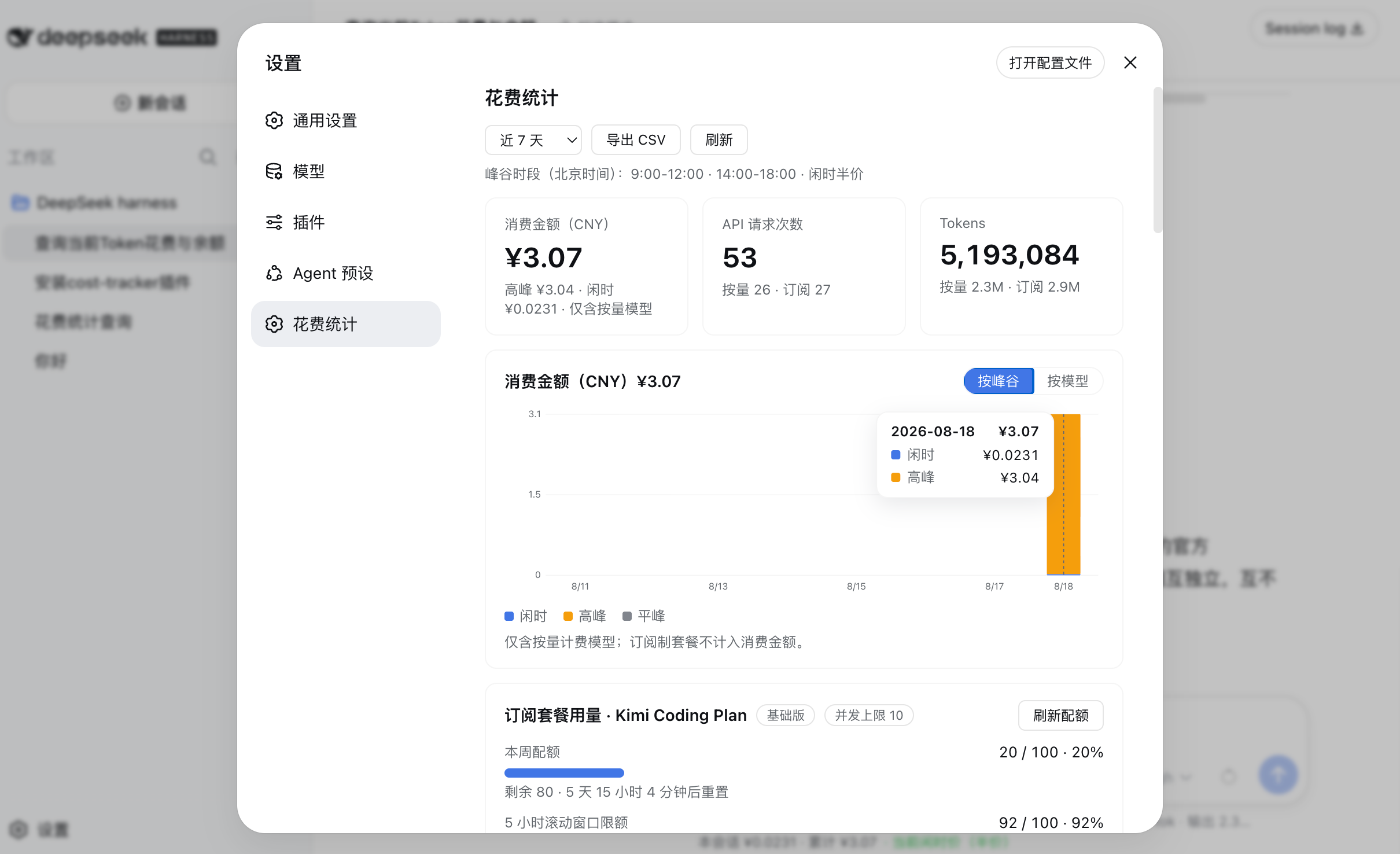Open DeepSeek harness workspace folder in background
The height and width of the screenshot is (854, 1400).
click(x=95, y=203)
